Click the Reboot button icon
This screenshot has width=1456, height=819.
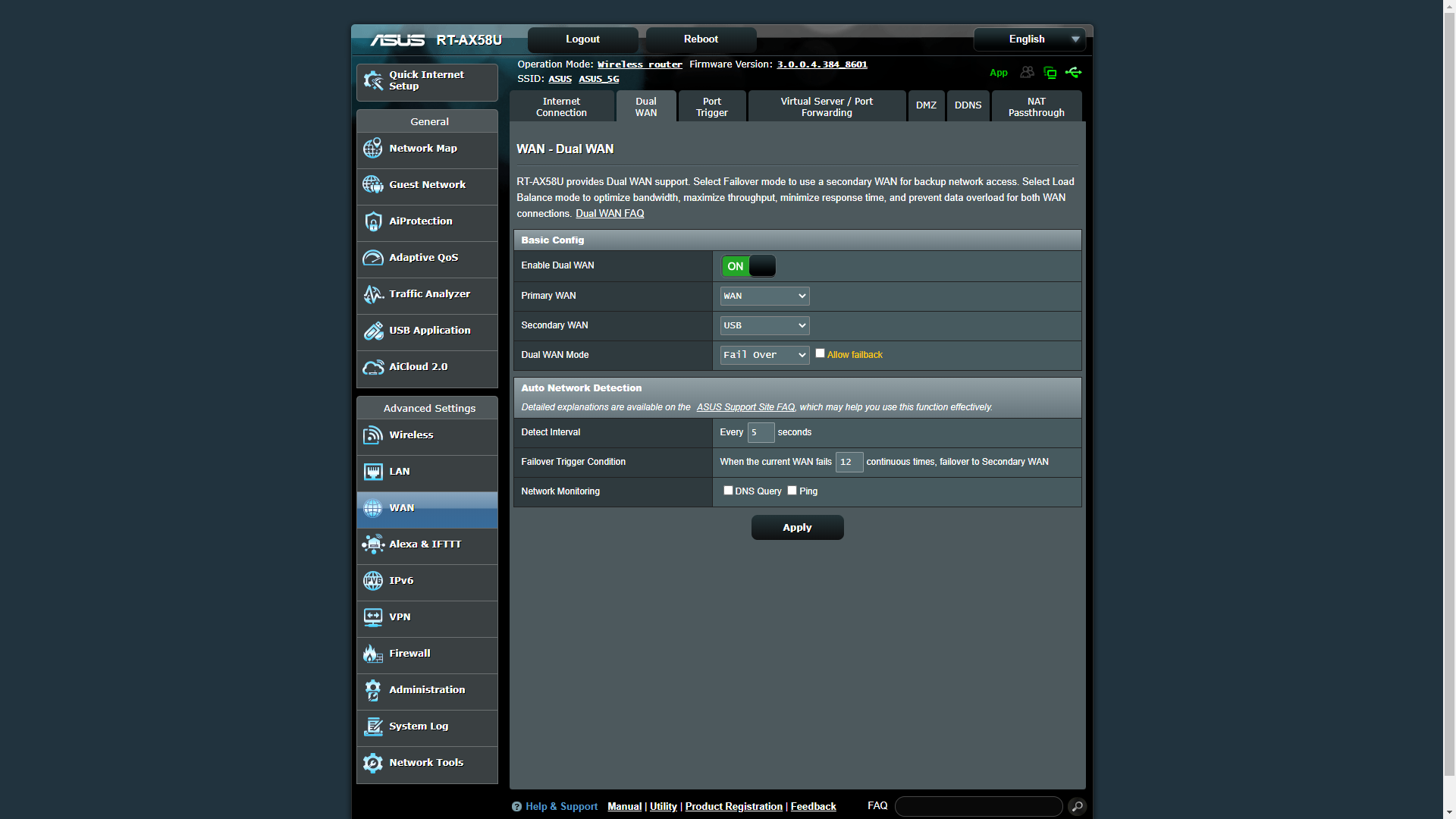click(x=700, y=39)
